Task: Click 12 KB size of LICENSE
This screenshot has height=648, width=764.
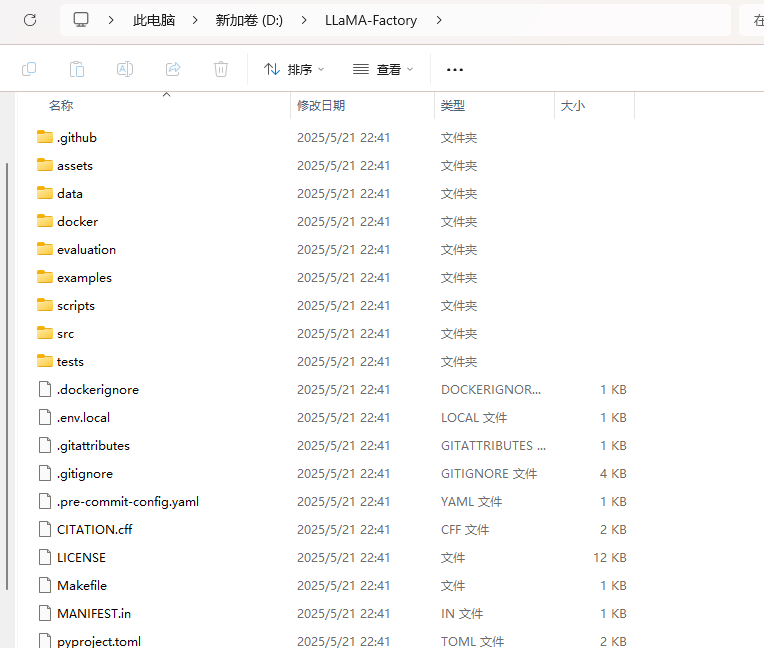Action: [x=610, y=557]
